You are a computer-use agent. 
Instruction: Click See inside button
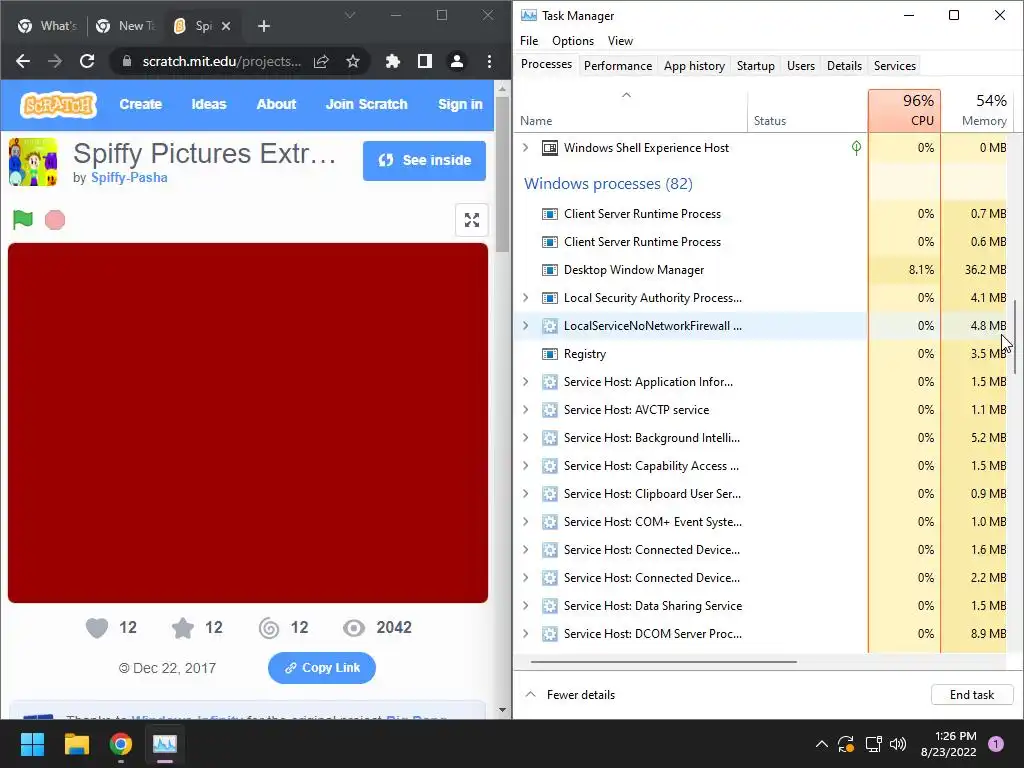point(424,161)
